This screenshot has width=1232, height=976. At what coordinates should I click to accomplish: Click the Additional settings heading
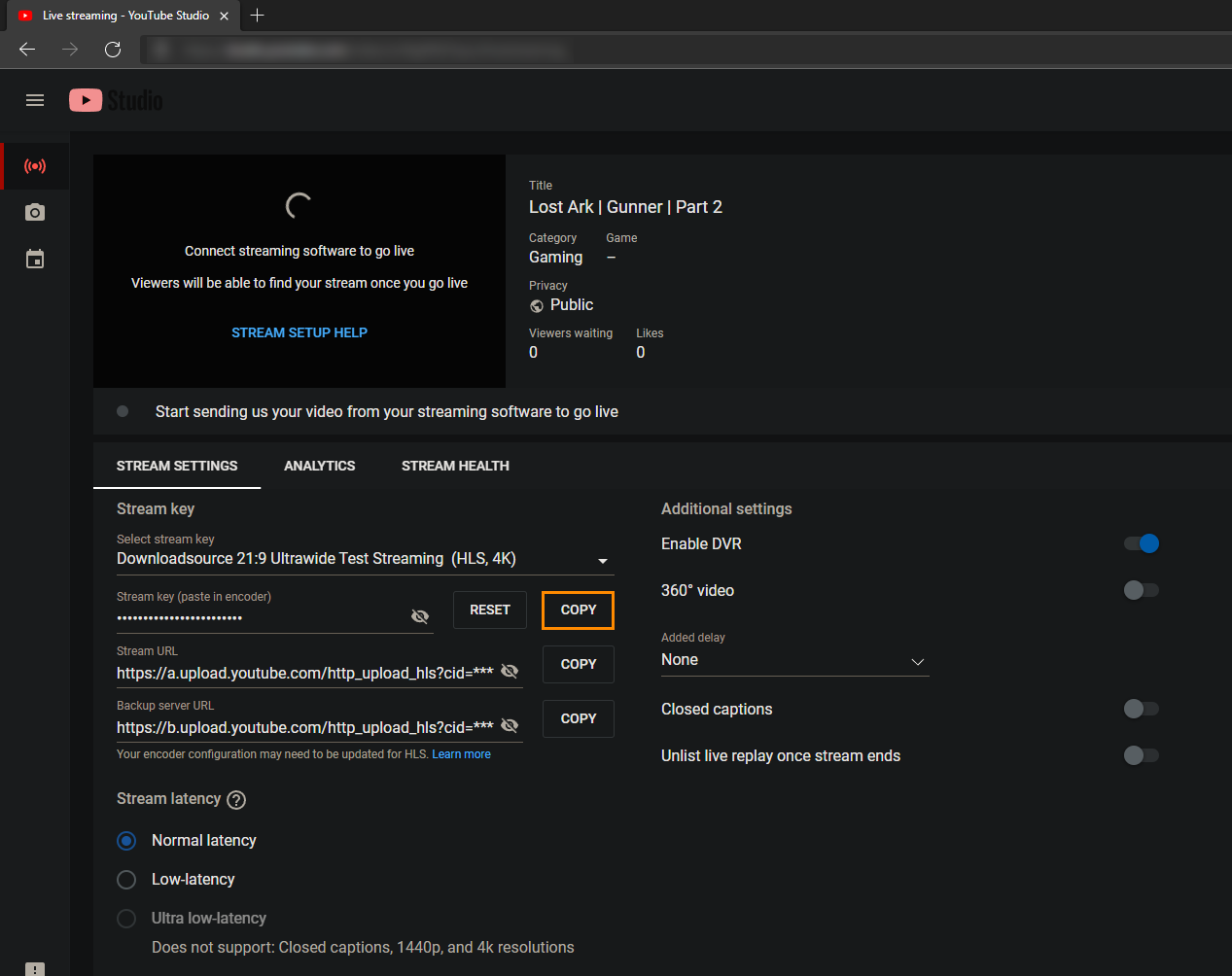pyautogui.click(x=726, y=508)
